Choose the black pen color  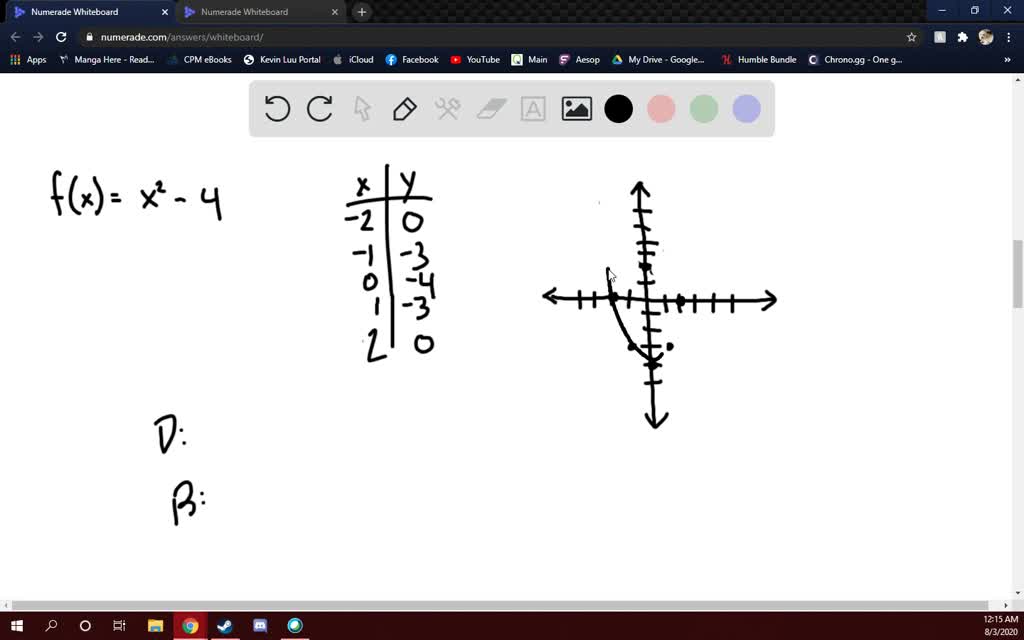[x=618, y=109]
